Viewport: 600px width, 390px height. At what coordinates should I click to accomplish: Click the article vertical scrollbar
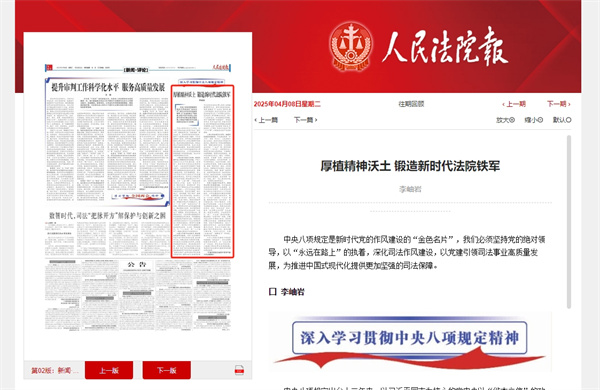coord(569,222)
